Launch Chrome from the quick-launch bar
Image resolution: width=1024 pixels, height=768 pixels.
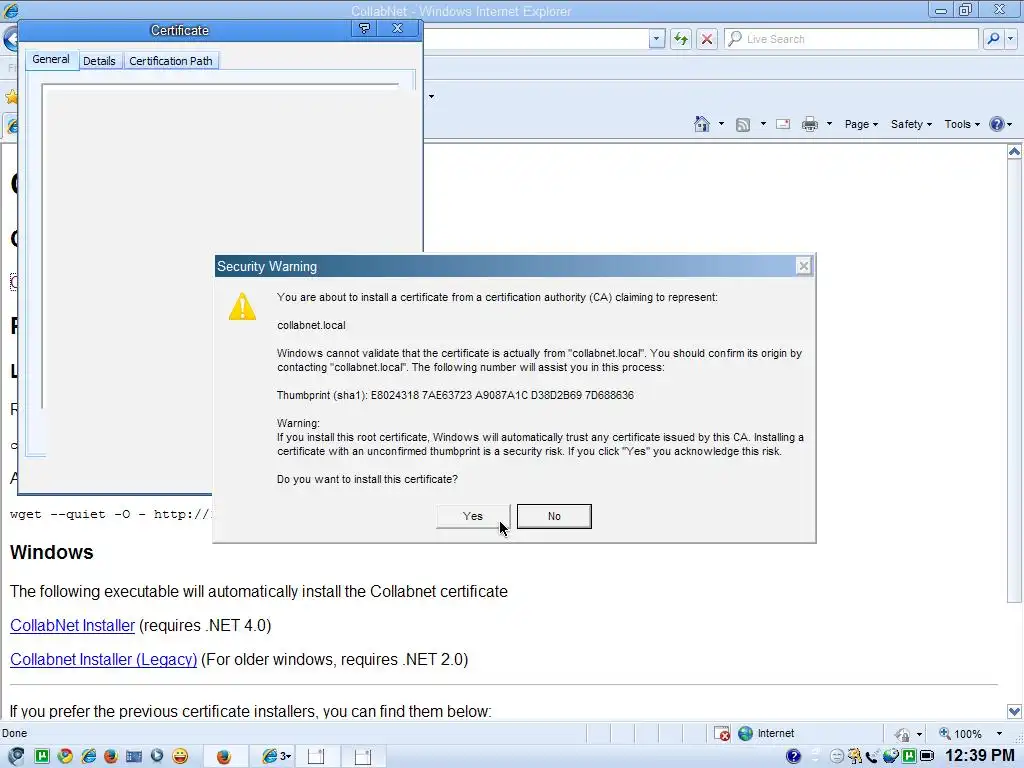click(x=65, y=756)
